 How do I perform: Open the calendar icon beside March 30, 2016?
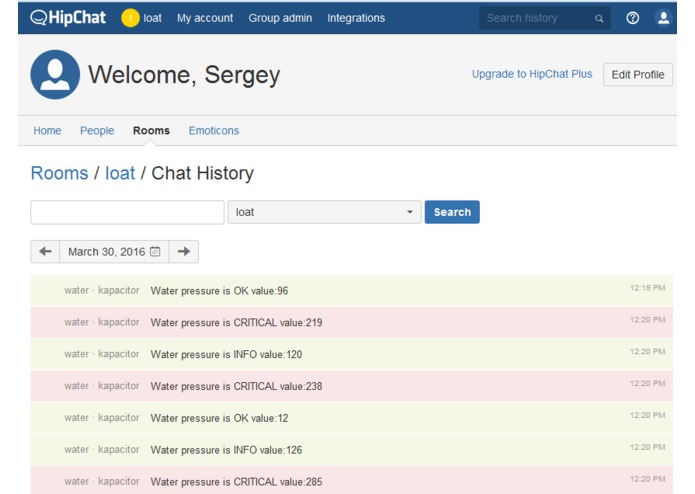point(155,252)
